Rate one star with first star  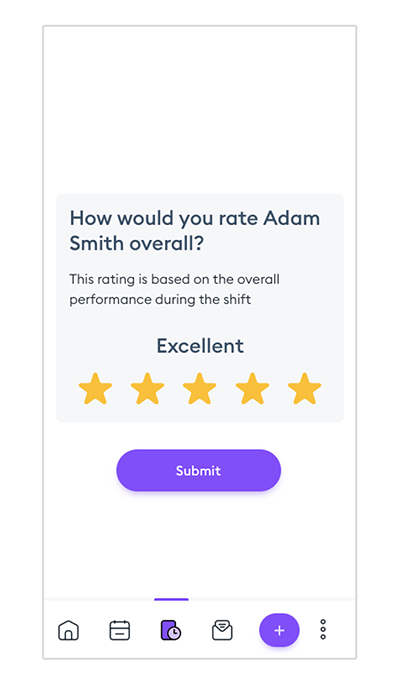pyautogui.click(x=95, y=388)
